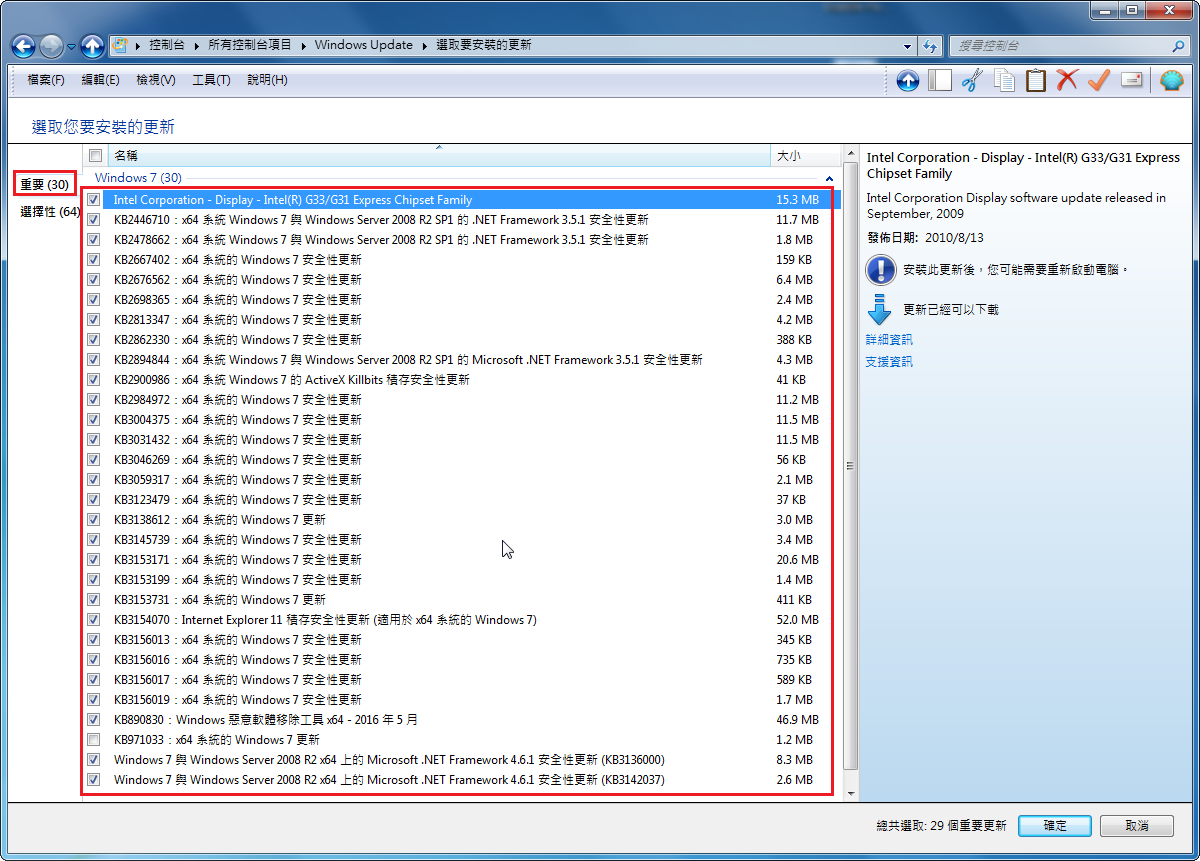Click the scrollbar up arrow
Screen dimensions: 1200x861
851,155
